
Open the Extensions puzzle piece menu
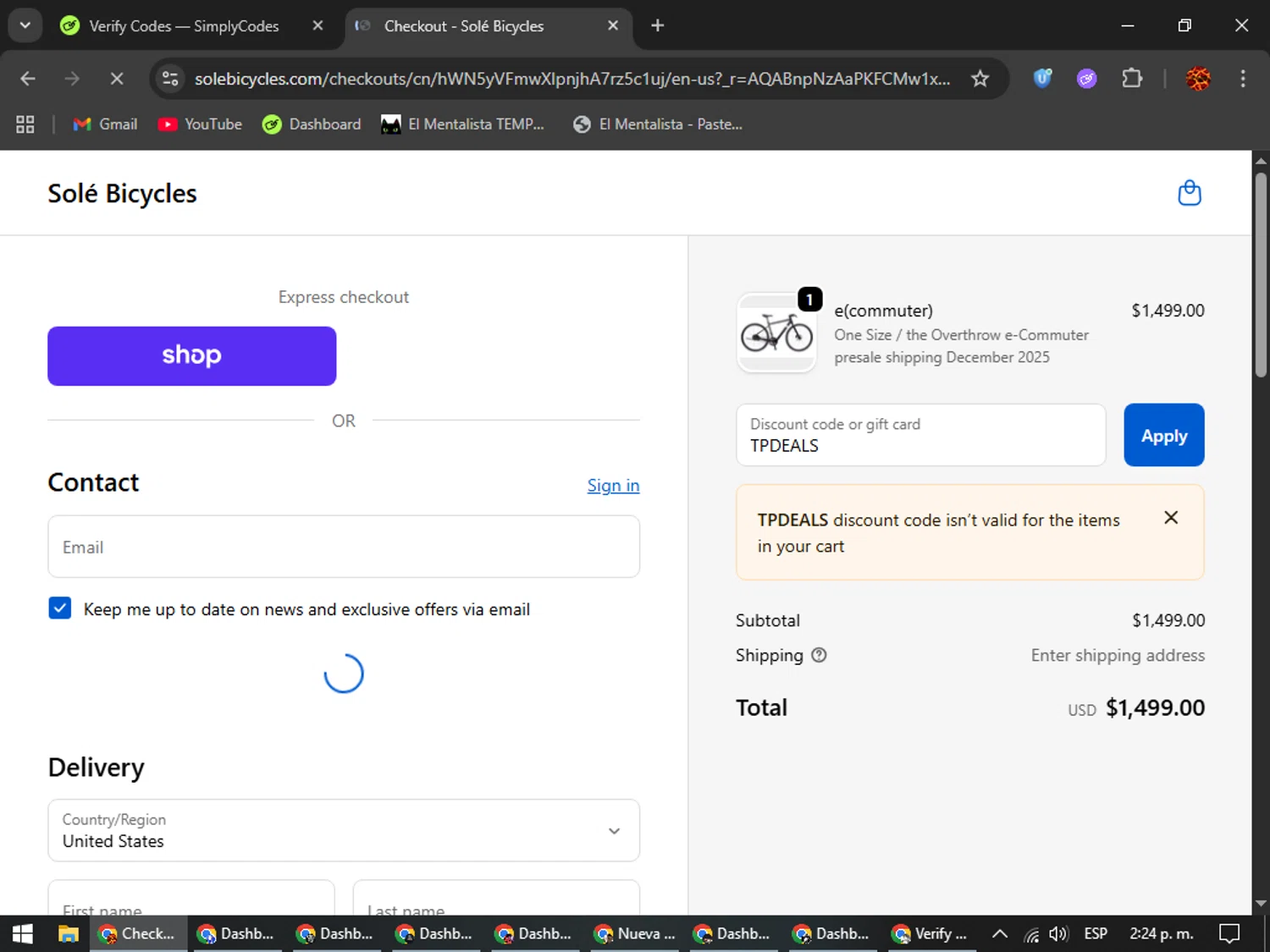[1132, 79]
